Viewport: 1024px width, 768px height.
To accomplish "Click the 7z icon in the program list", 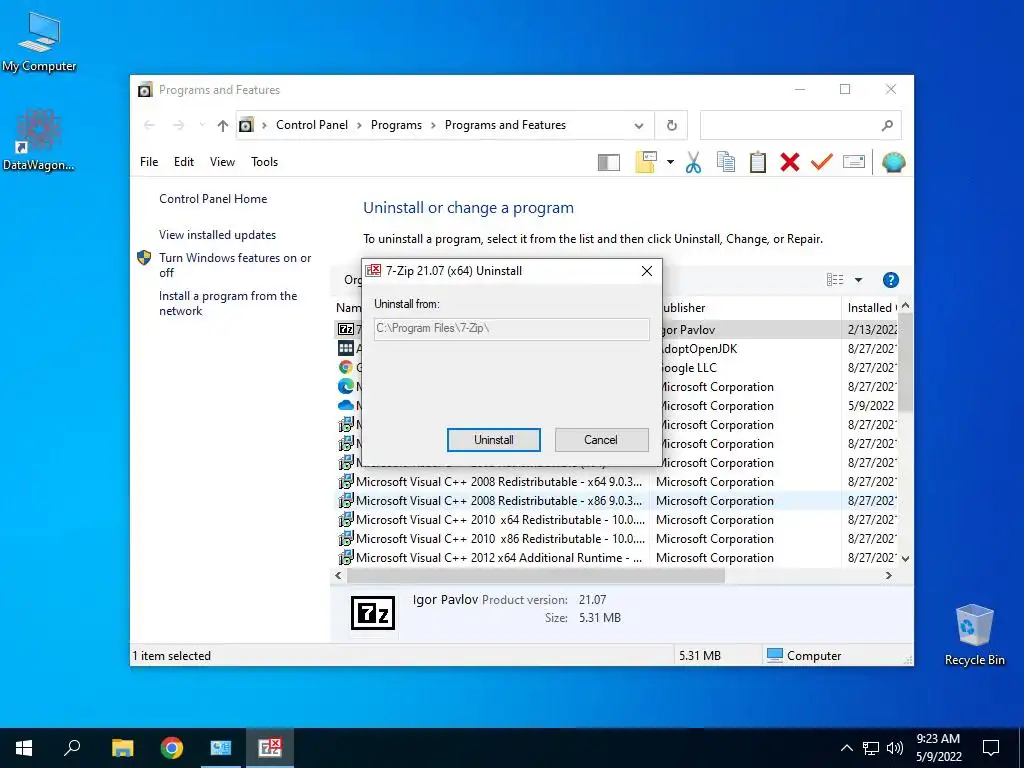I will click(345, 329).
